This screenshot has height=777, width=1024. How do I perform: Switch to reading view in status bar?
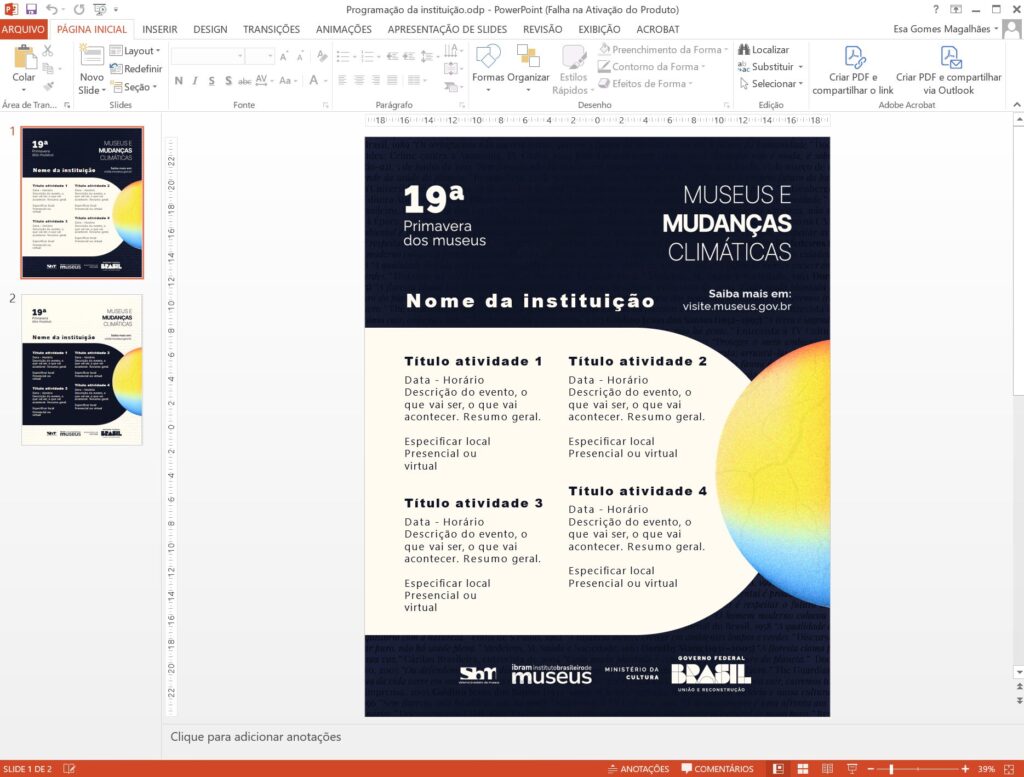826,769
